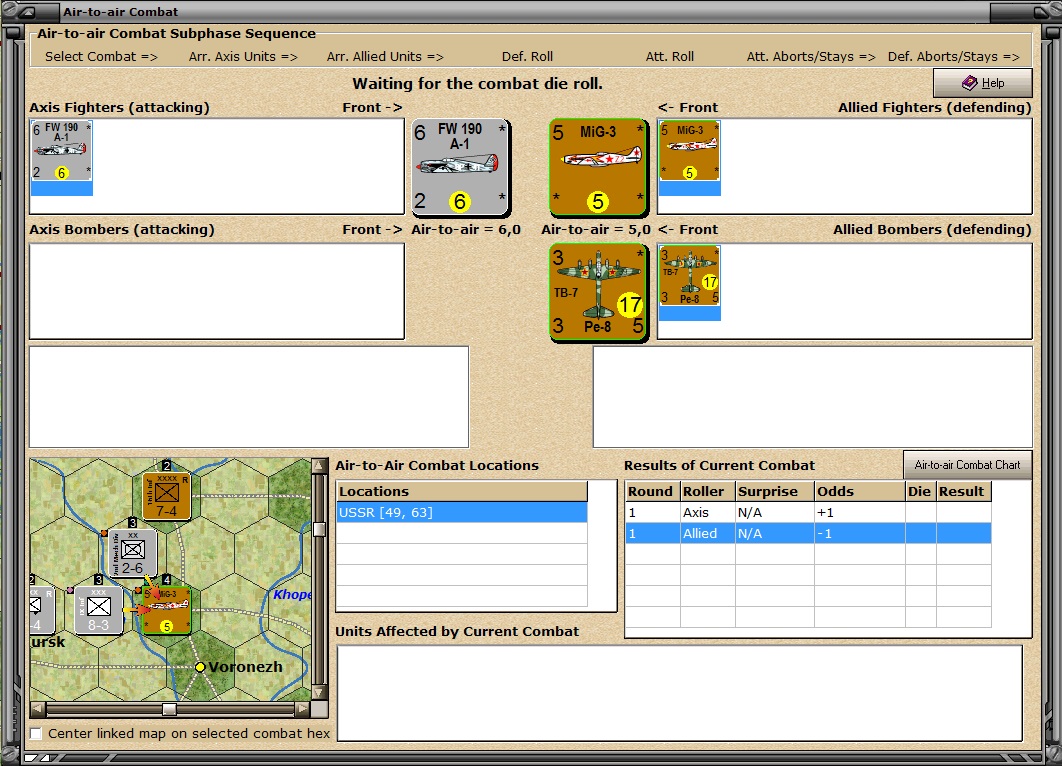Click the Arr. Allied Units subphase step

385,56
